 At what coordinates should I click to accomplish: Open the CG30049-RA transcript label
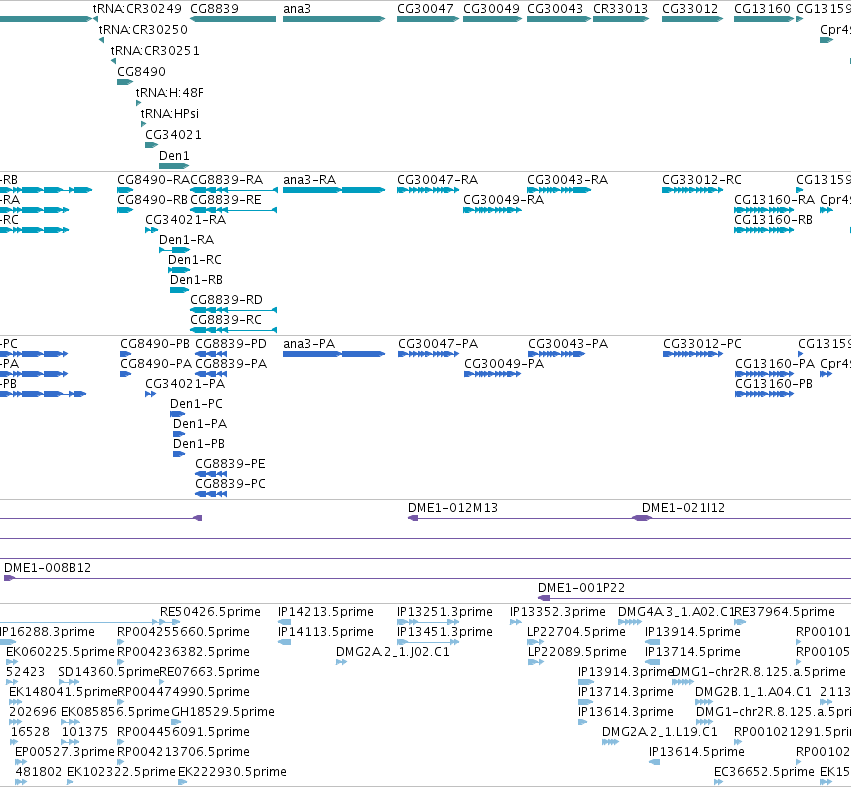pos(504,200)
